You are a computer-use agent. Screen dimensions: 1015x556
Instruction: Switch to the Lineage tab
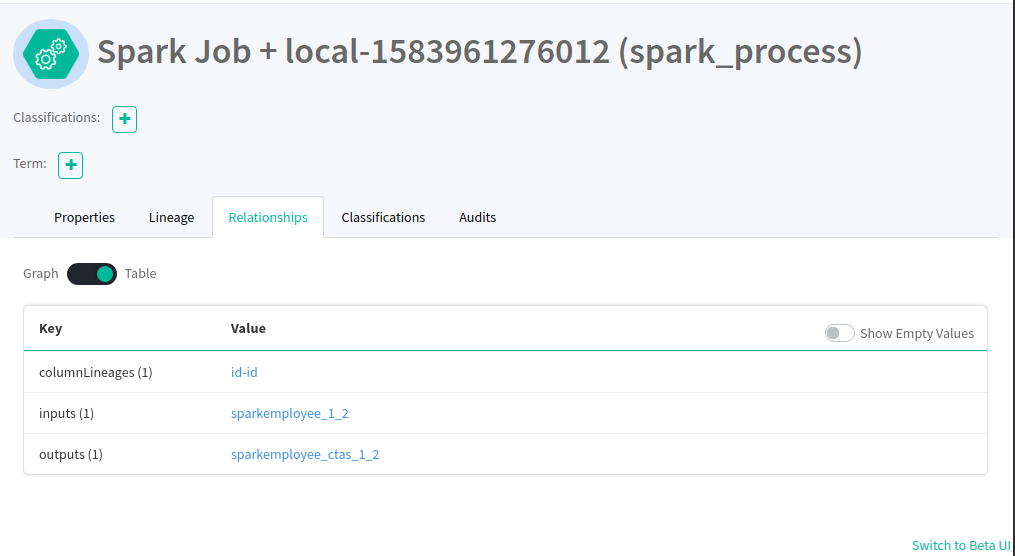[x=172, y=217]
